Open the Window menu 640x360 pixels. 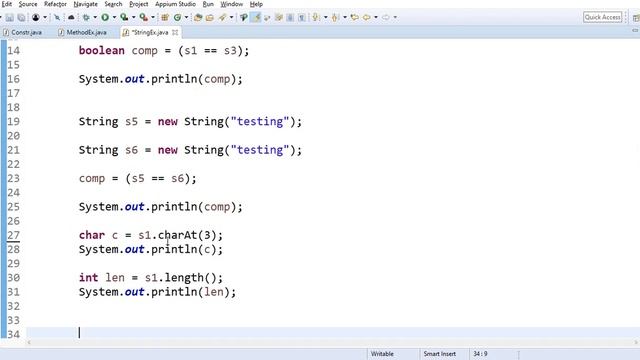click(231, 4)
